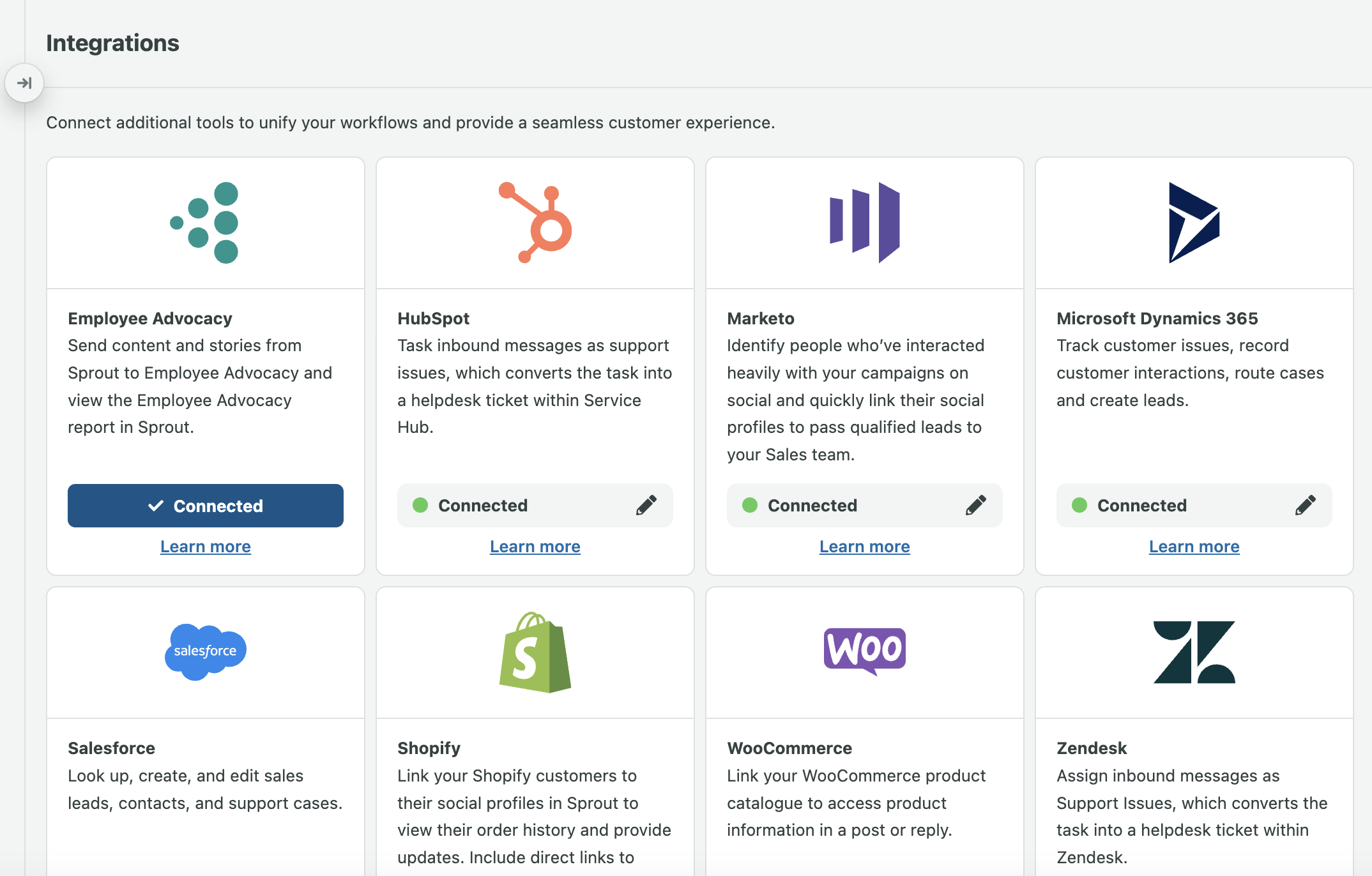Screen dimensions: 1372x876
Task: Click the Marketo logo
Action: 865,223
